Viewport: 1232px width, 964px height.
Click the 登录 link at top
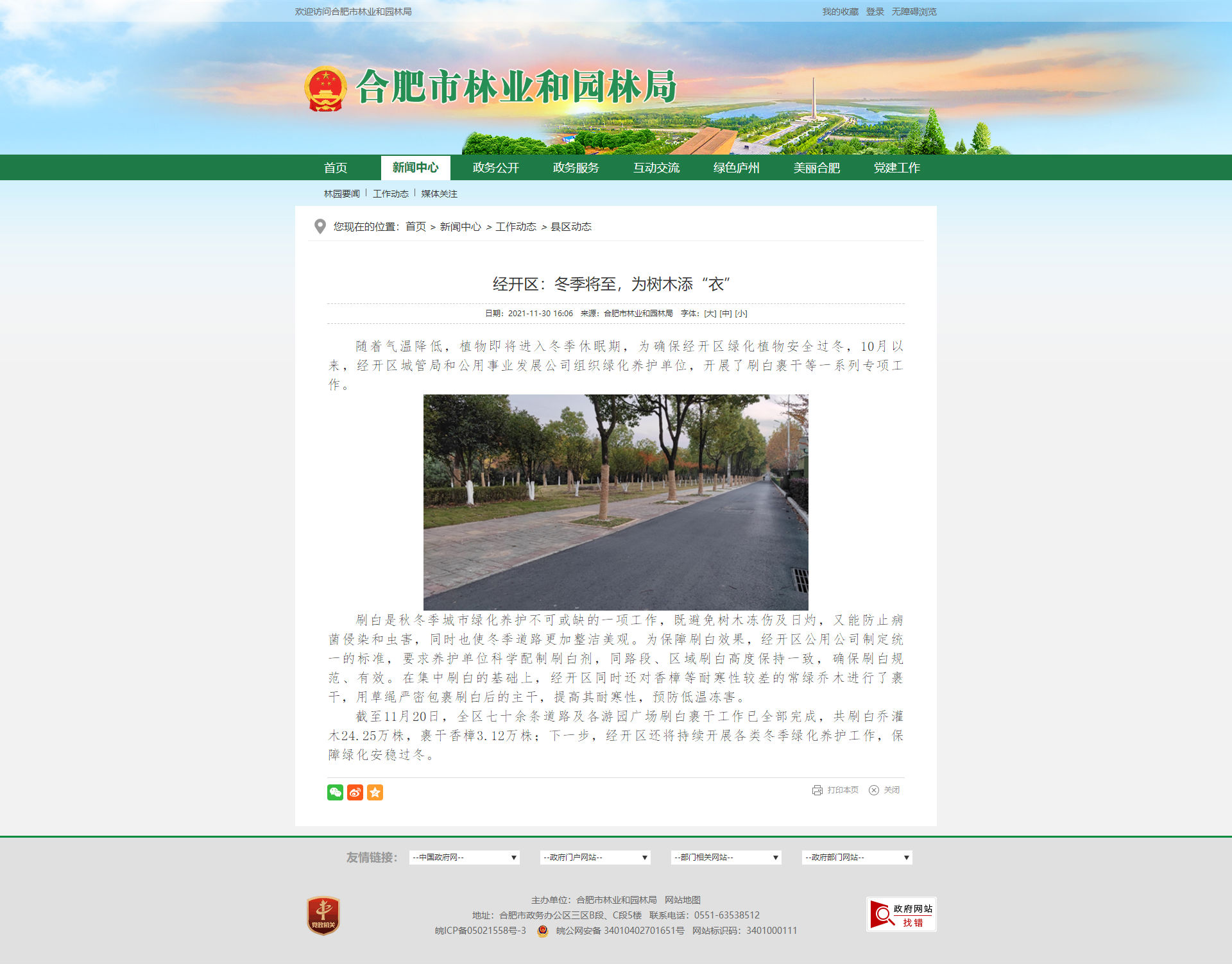(x=875, y=12)
